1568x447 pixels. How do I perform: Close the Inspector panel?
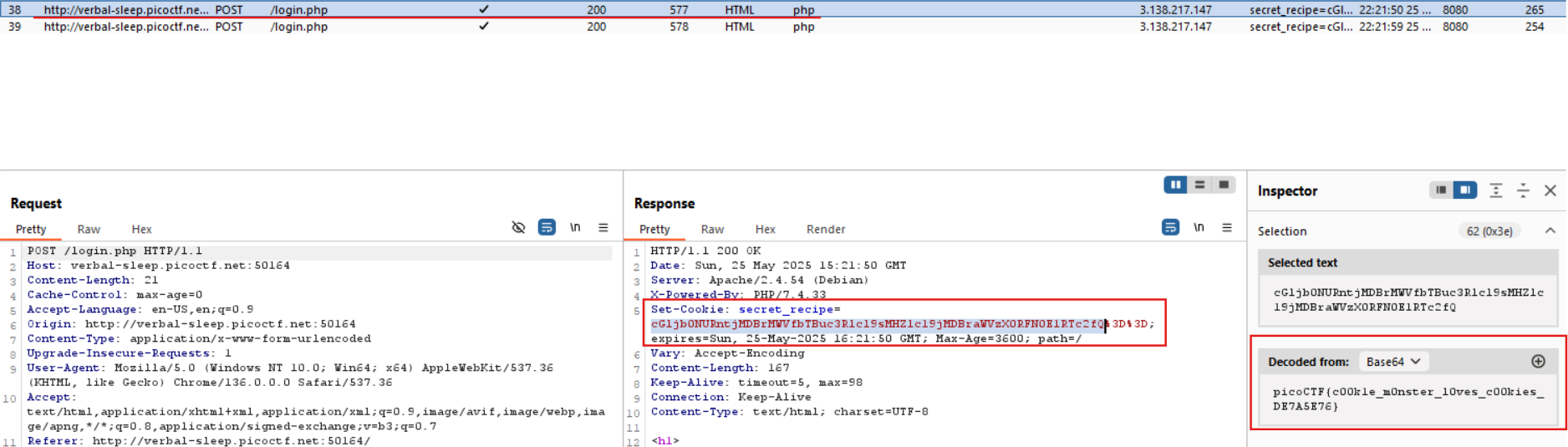tap(1550, 190)
